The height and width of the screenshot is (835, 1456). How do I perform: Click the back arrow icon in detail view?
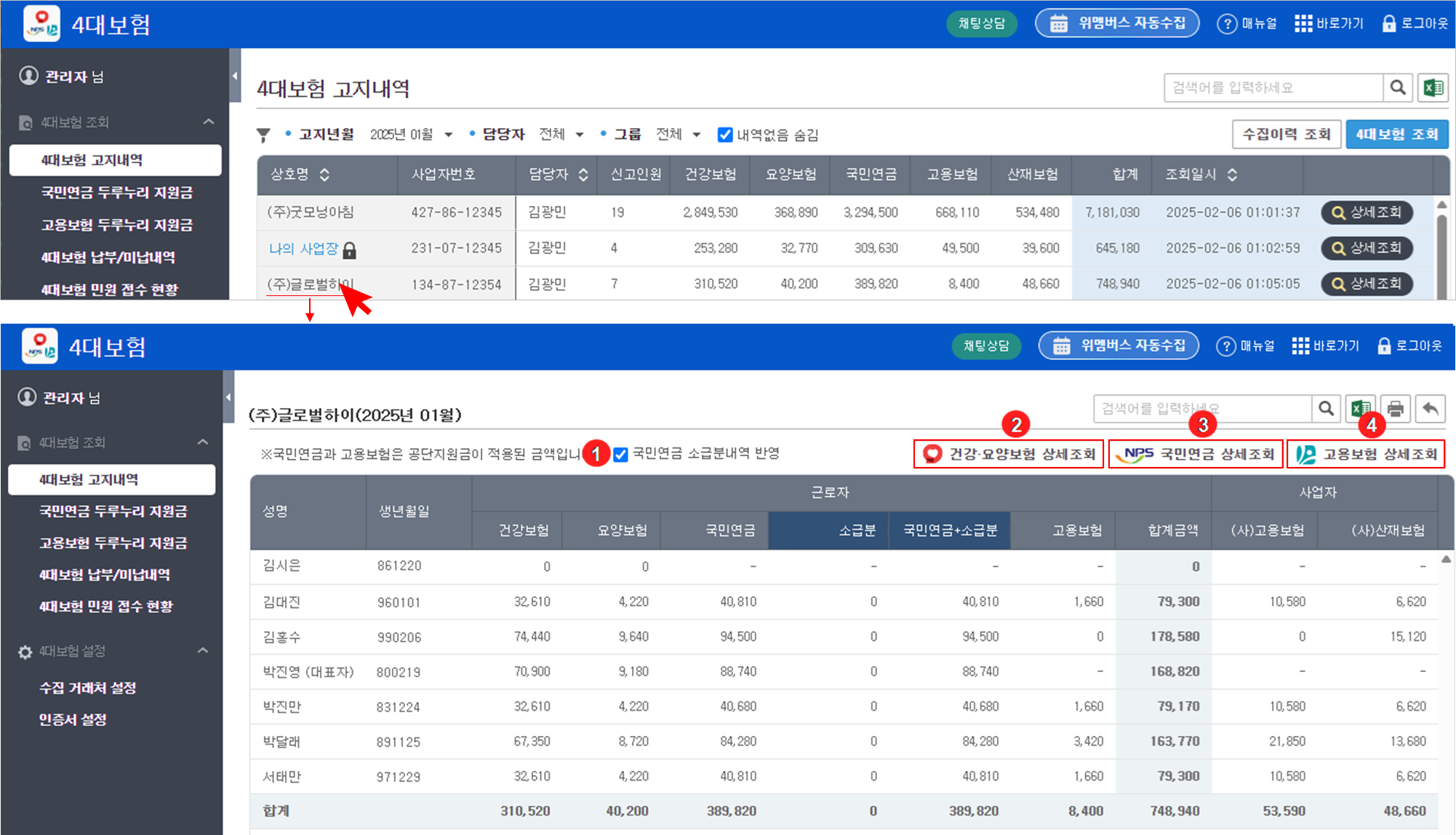(x=1430, y=409)
